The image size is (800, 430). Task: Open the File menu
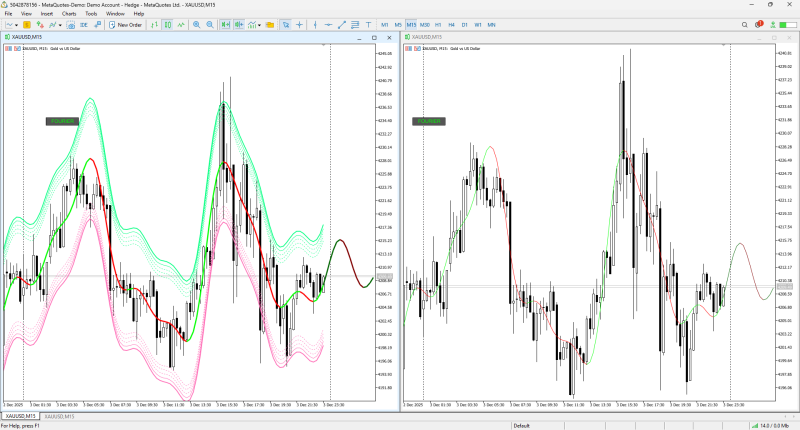point(8,14)
